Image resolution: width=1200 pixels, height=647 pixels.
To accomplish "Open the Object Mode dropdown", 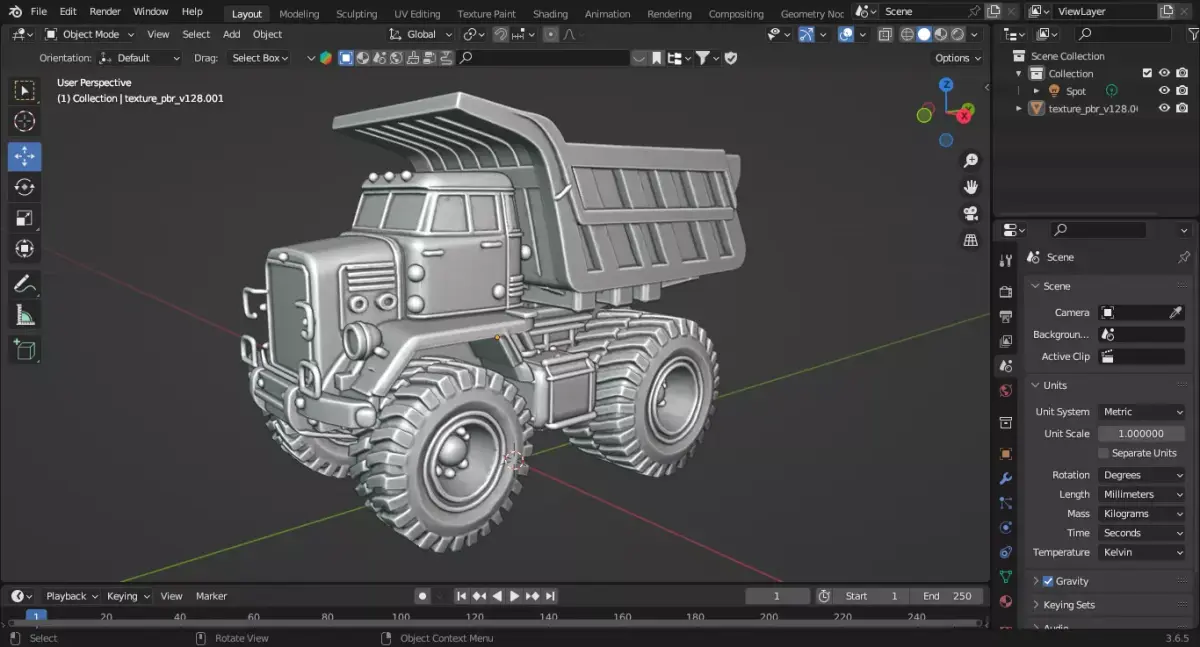I will click(91, 34).
